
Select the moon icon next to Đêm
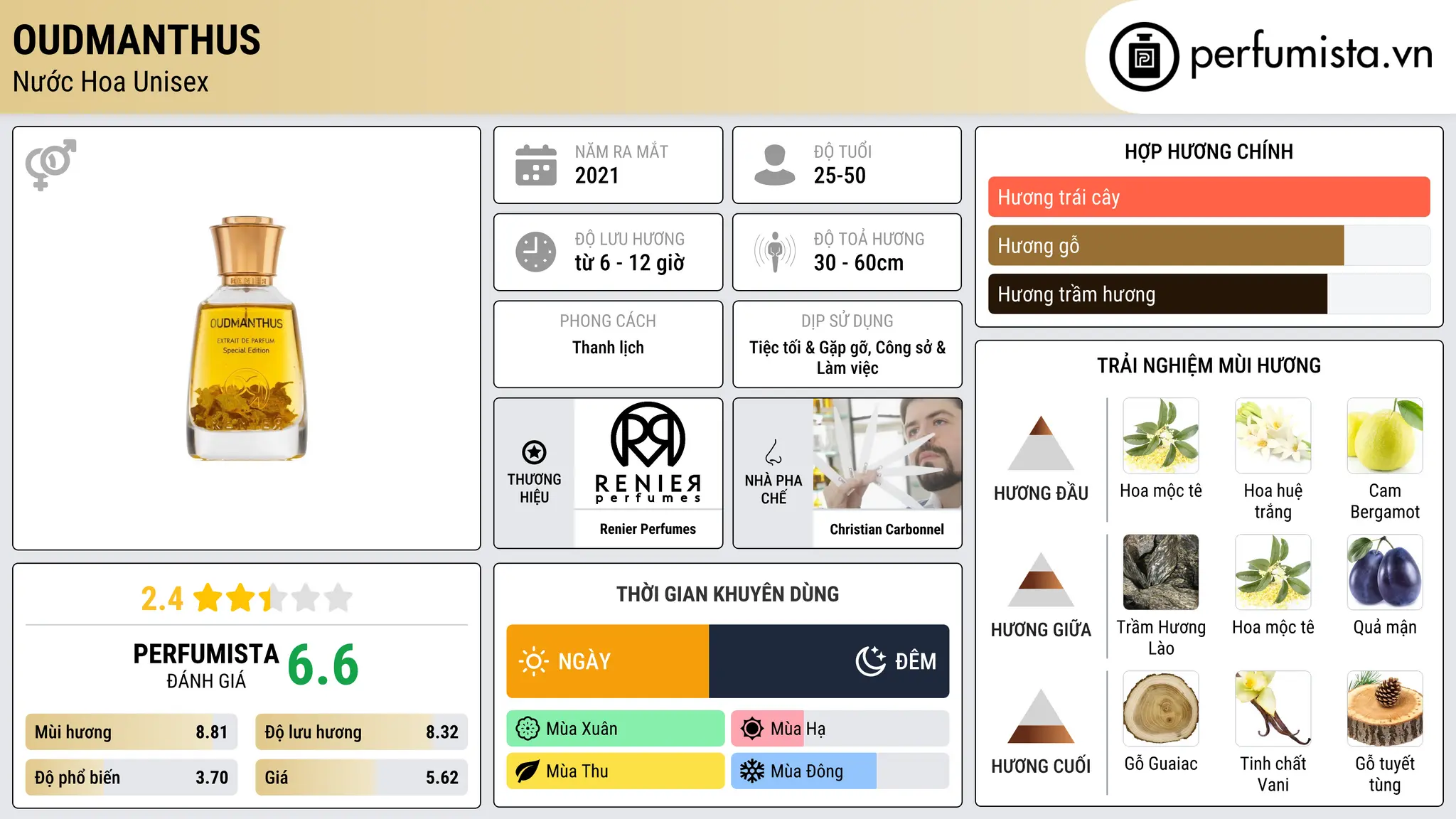(x=870, y=661)
